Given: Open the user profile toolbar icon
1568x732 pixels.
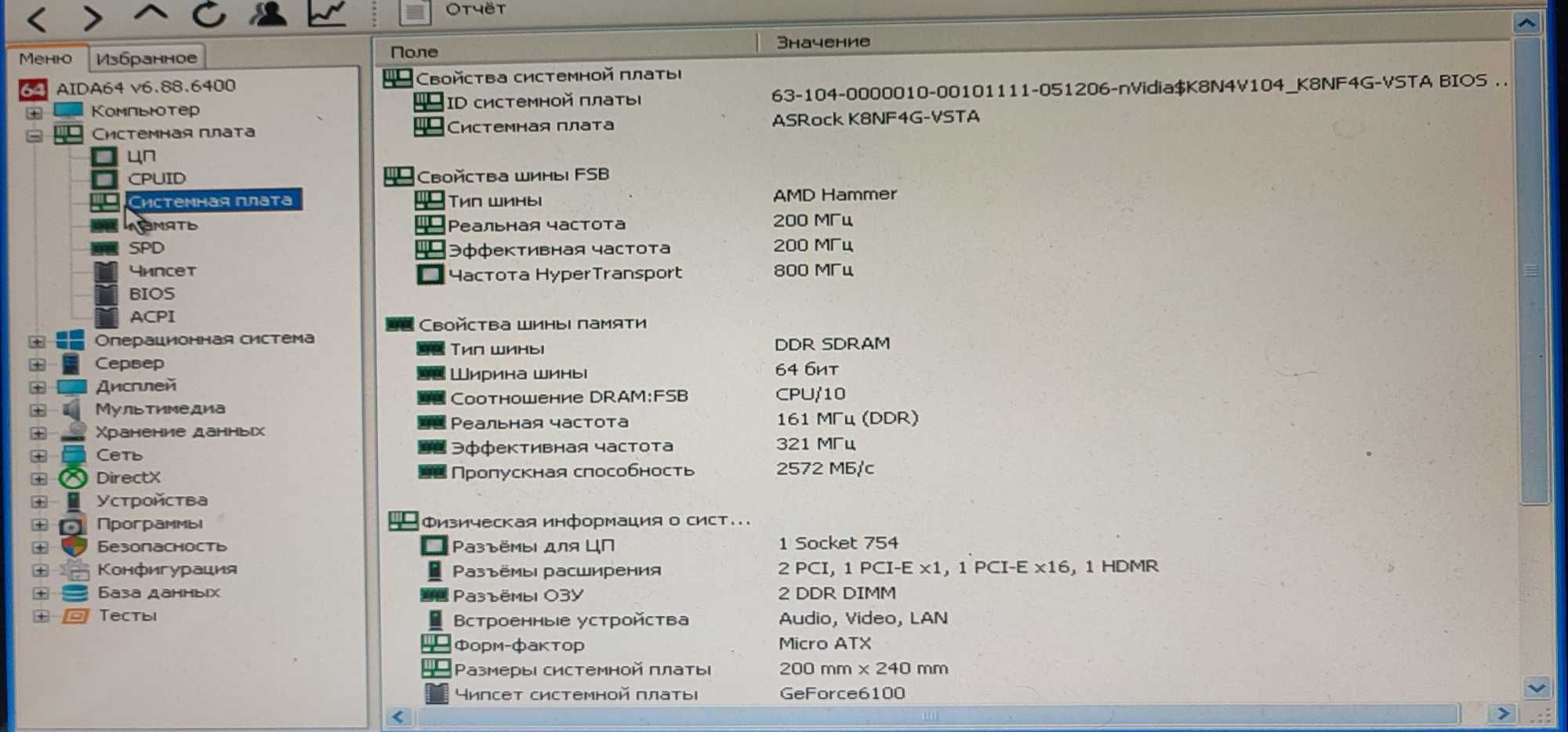Looking at the screenshot, I should [267, 13].
